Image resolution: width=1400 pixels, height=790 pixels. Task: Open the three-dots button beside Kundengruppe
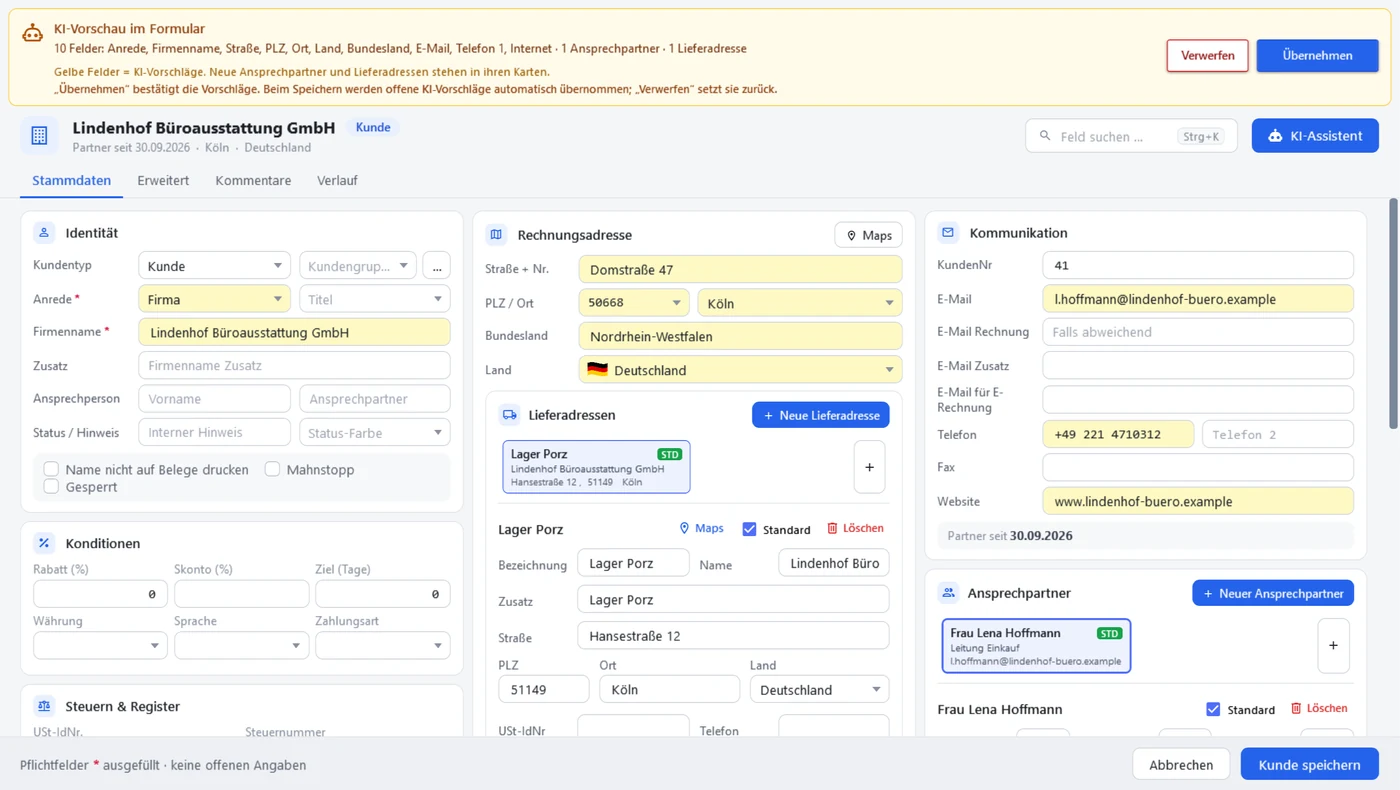tap(436, 266)
